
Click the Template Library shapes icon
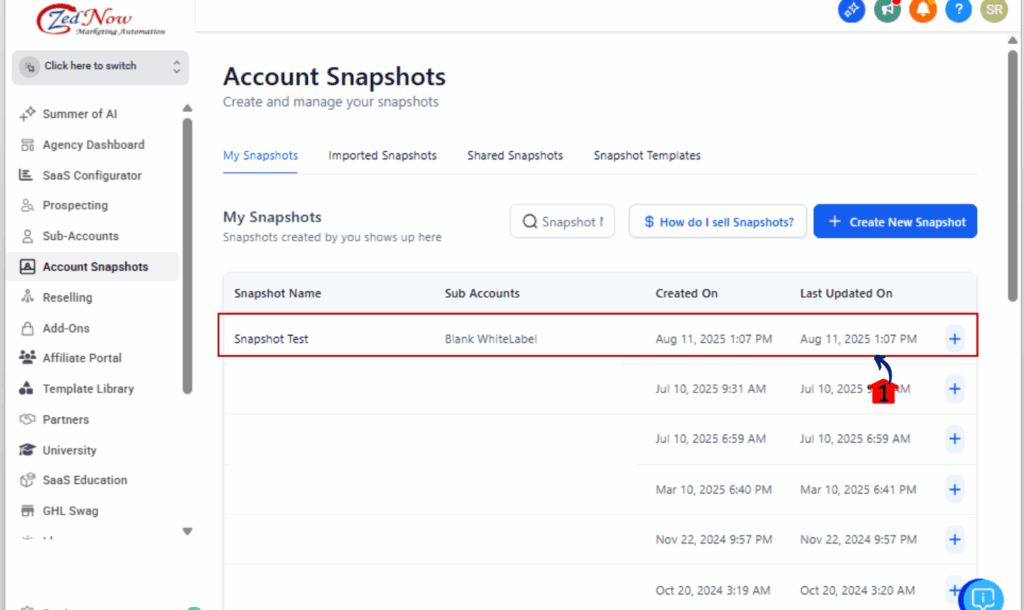tap(26, 389)
